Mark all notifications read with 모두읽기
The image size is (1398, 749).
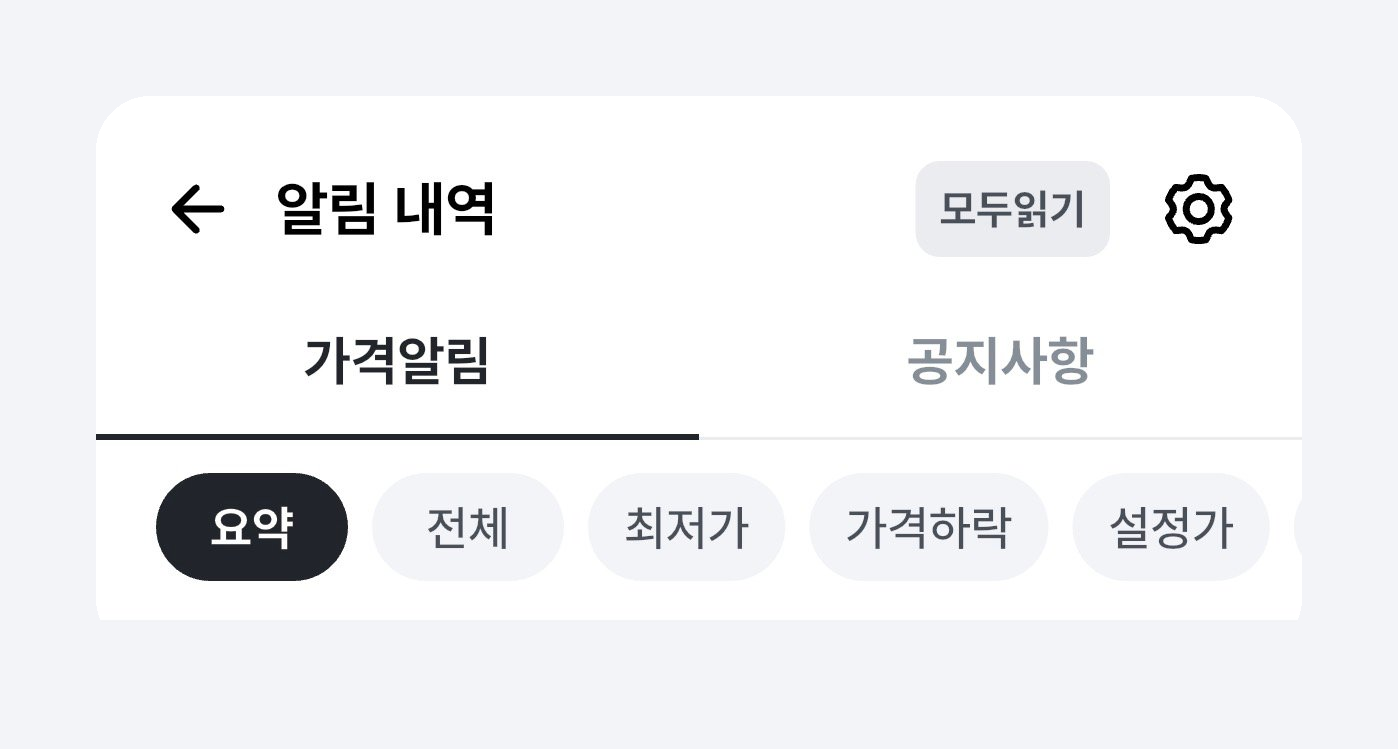coord(1012,209)
